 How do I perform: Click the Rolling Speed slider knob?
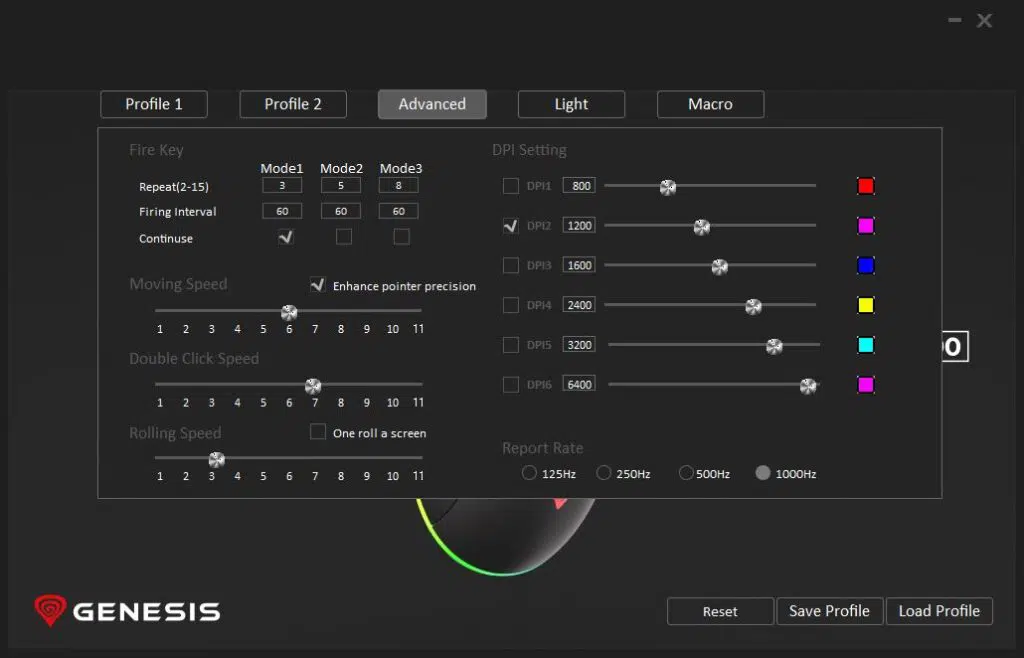click(216, 459)
